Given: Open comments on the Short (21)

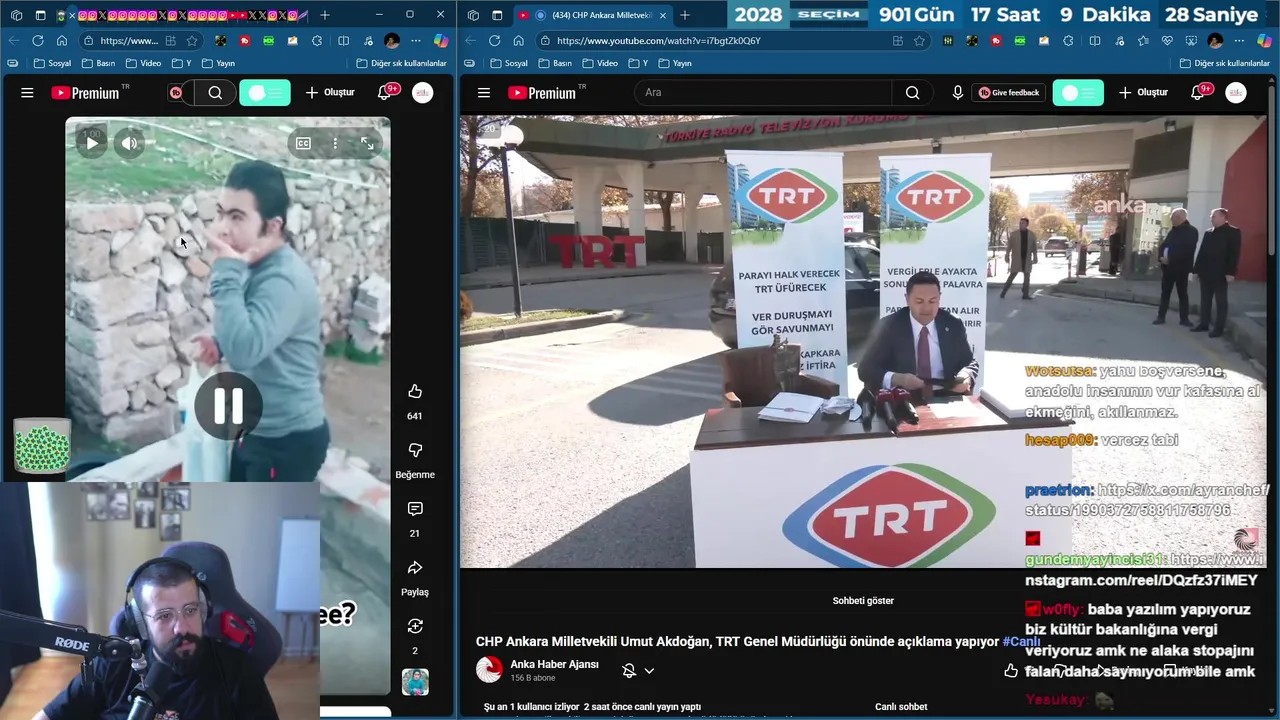Looking at the screenshot, I should tap(415, 509).
